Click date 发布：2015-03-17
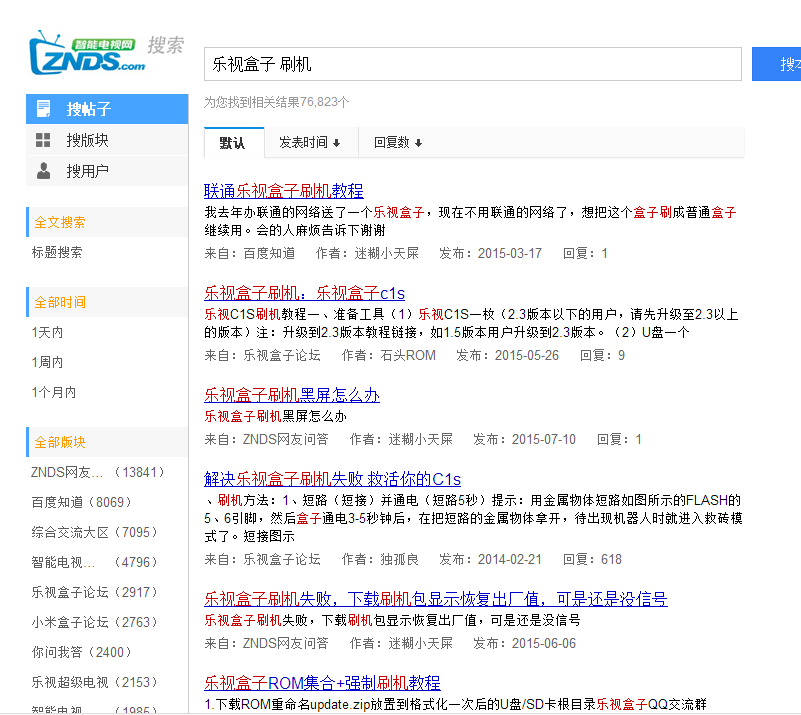 tap(490, 253)
